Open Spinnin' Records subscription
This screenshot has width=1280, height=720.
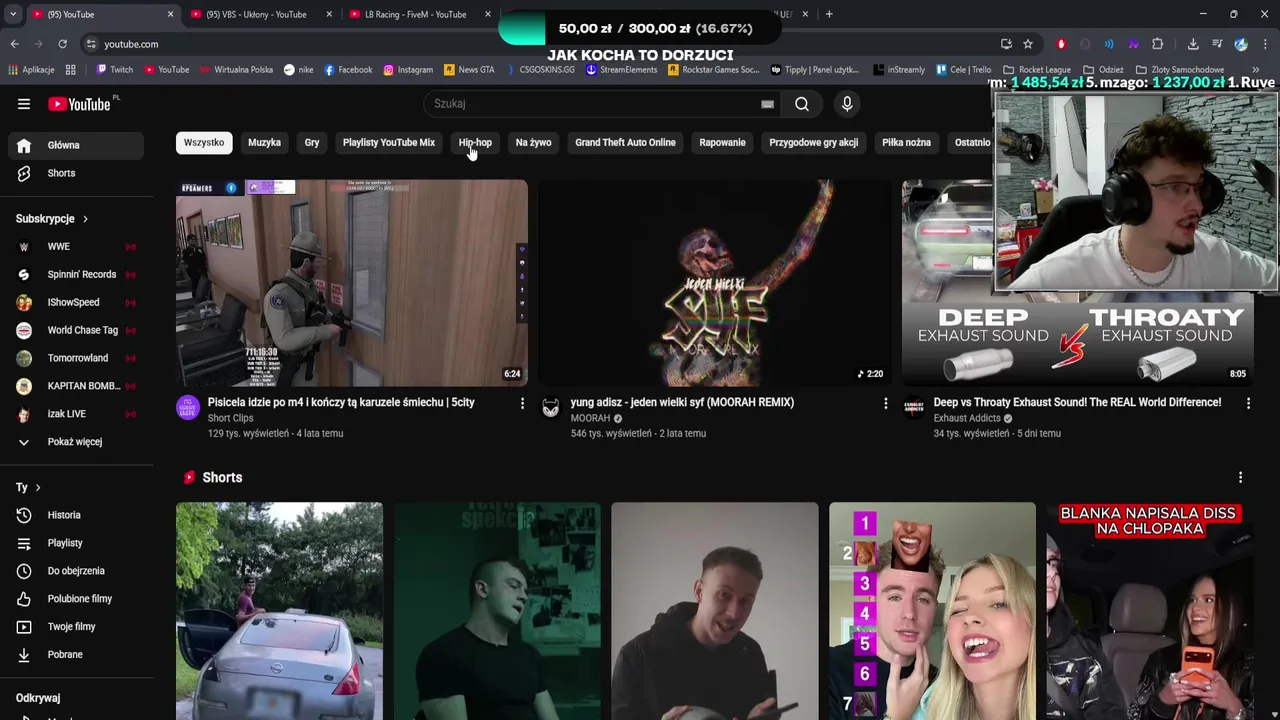click(76, 274)
